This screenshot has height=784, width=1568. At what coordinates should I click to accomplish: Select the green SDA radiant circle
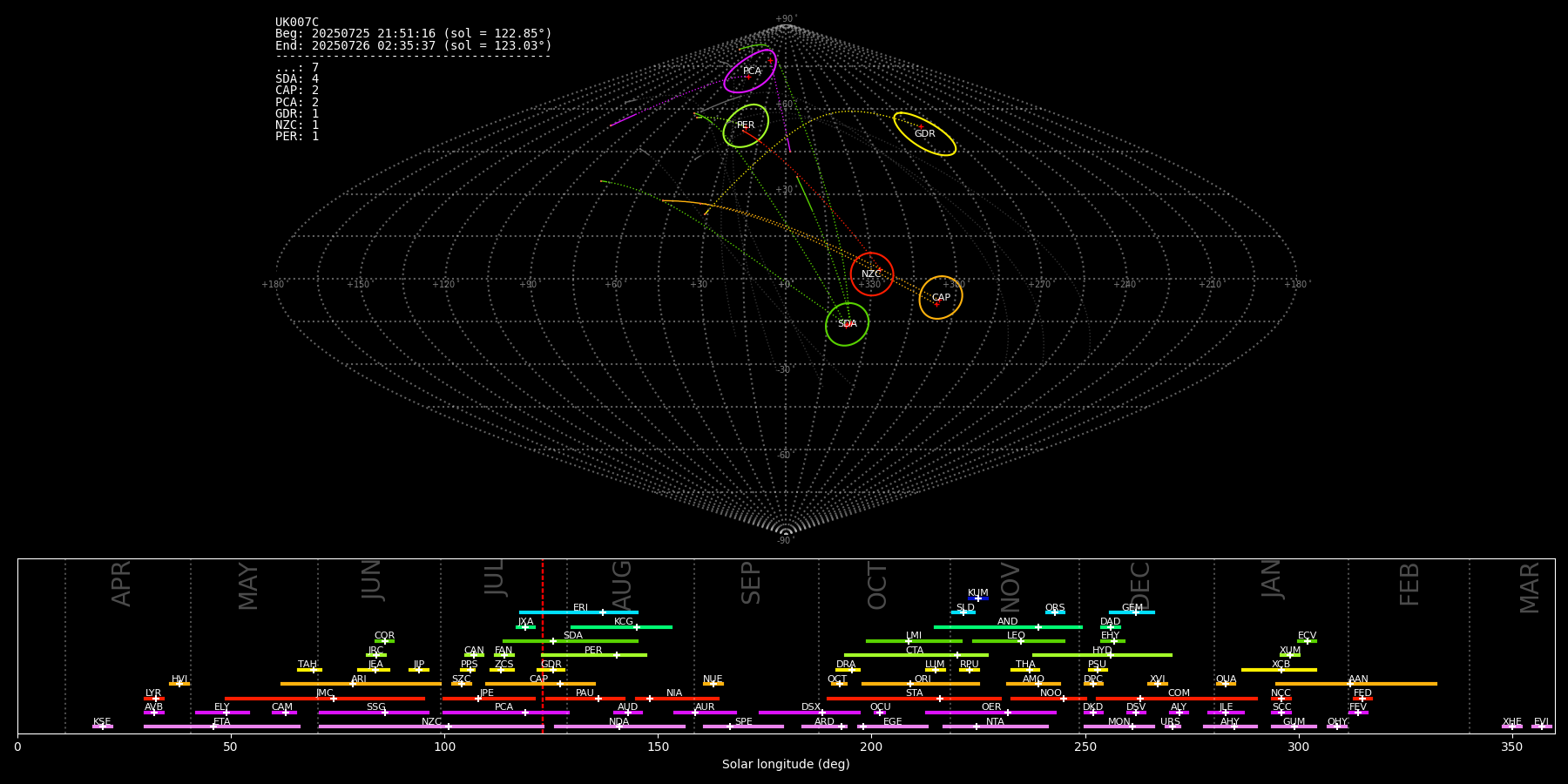[847, 323]
